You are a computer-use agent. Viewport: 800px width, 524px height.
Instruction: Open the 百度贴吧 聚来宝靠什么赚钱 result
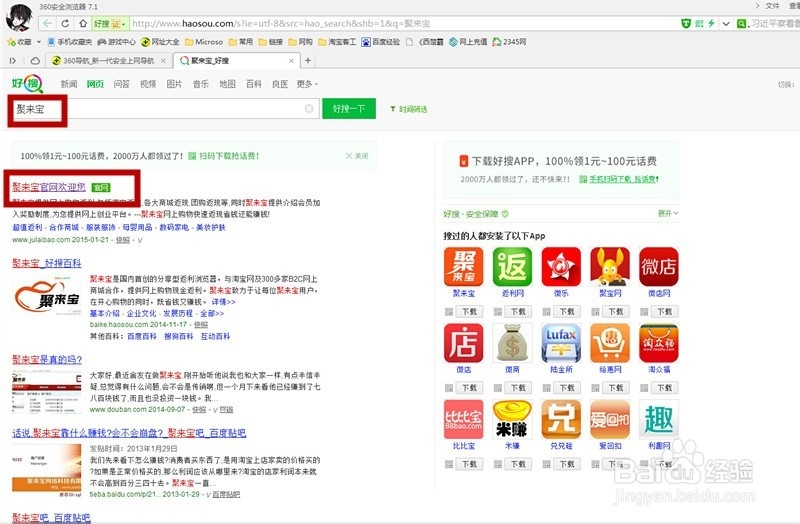129,433
